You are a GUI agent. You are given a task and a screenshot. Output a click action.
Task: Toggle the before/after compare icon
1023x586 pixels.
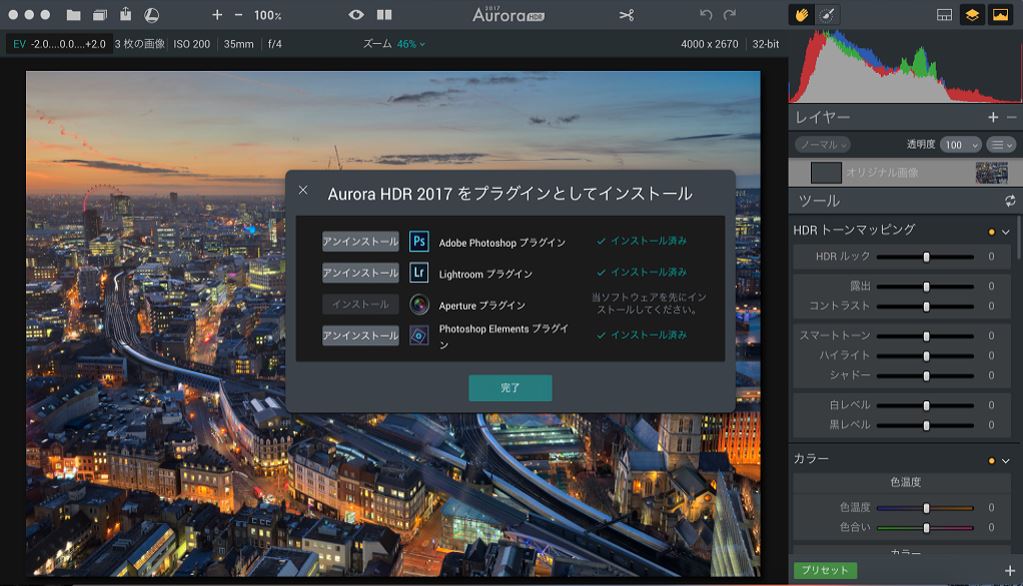[385, 14]
